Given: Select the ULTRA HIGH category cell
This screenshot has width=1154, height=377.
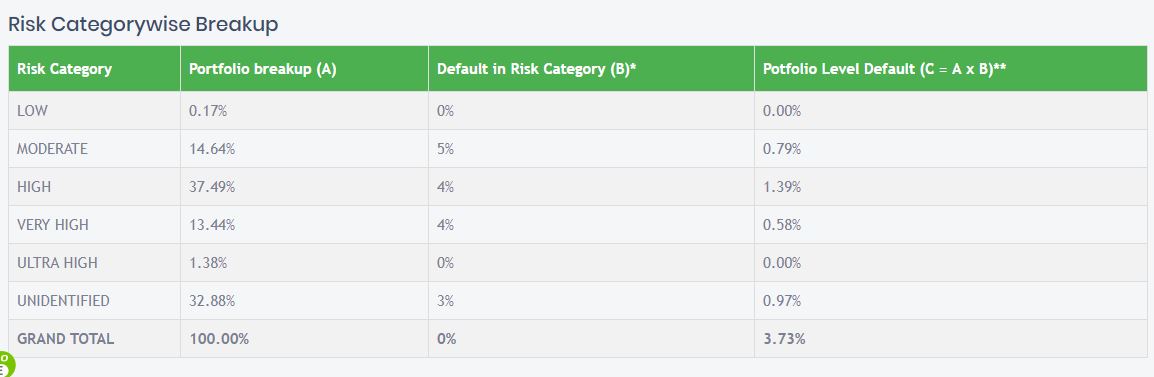Looking at the screenshot, I should 94,263.
